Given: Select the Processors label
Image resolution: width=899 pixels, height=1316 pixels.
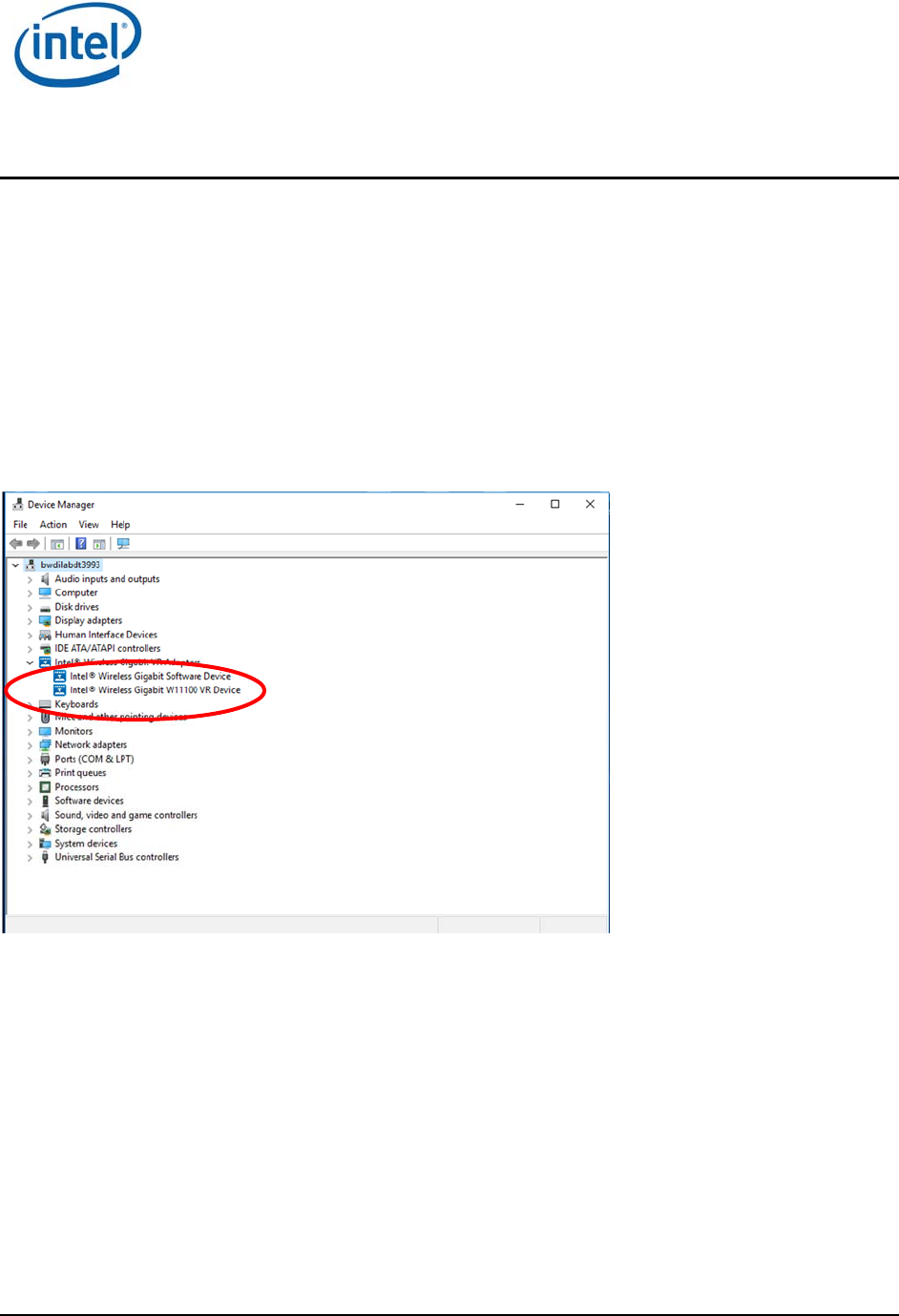Looking at the screenshot, I should (x=76, y=787).
